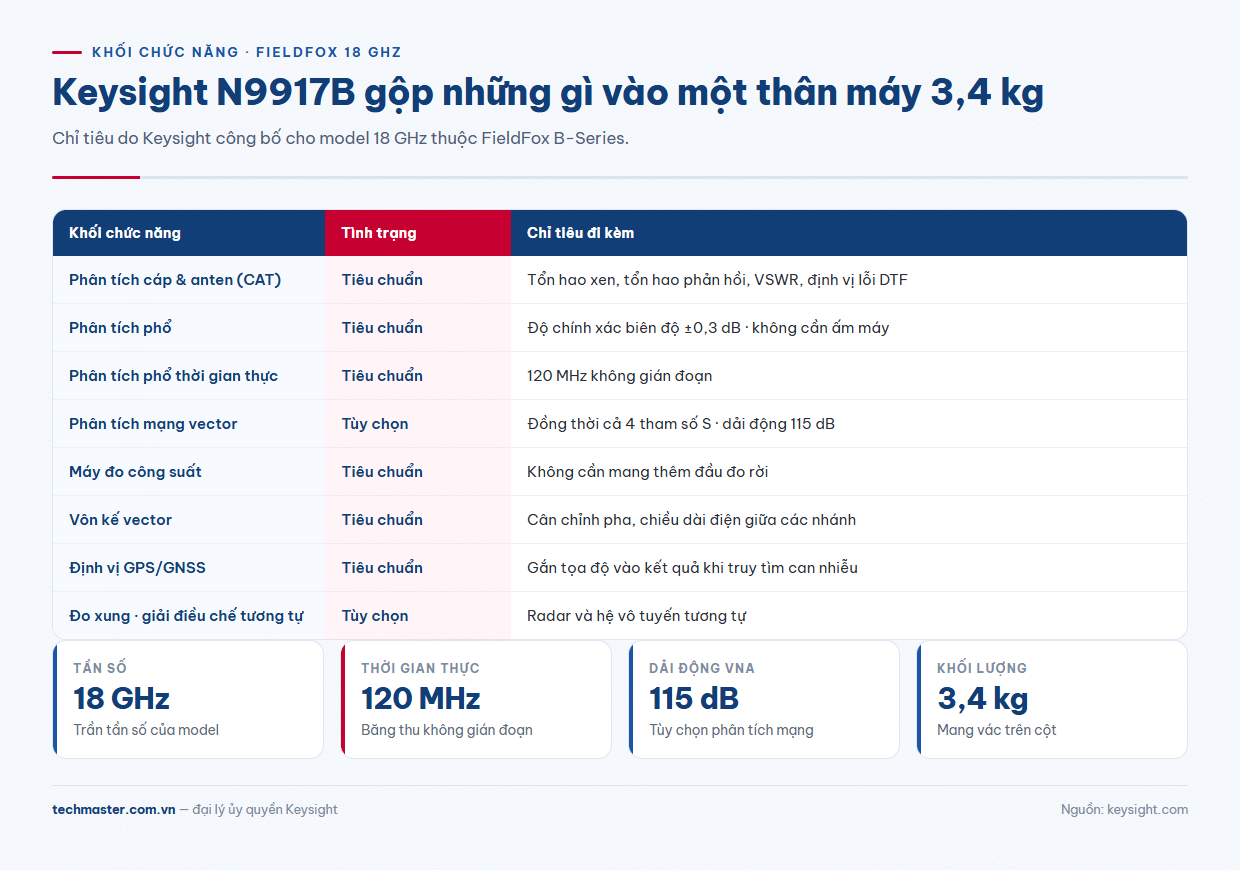Click cell 'Cân chỉnh pha, chiều dài điện'
The image size is (1240, 870).
point(634,520)
